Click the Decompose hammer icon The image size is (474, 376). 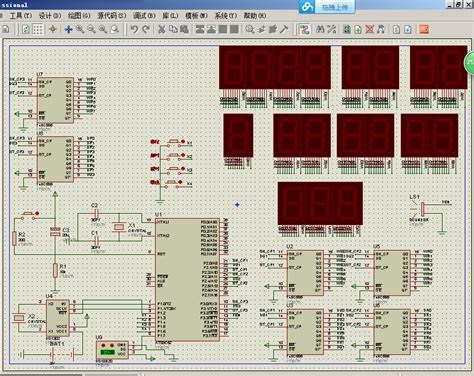(284, 29)
